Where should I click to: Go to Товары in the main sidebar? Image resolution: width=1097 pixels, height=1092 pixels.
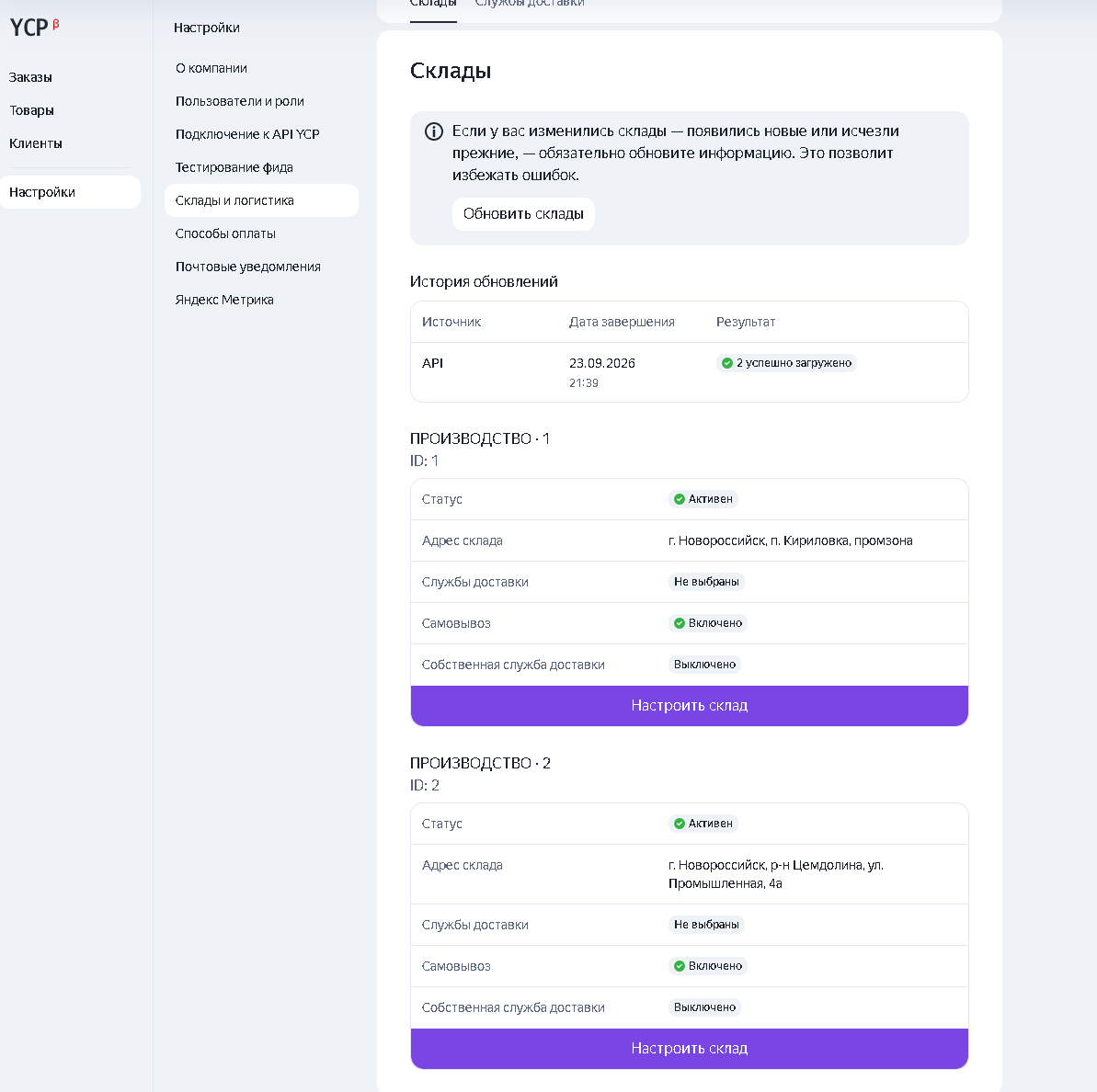click(x=31, y=110)
